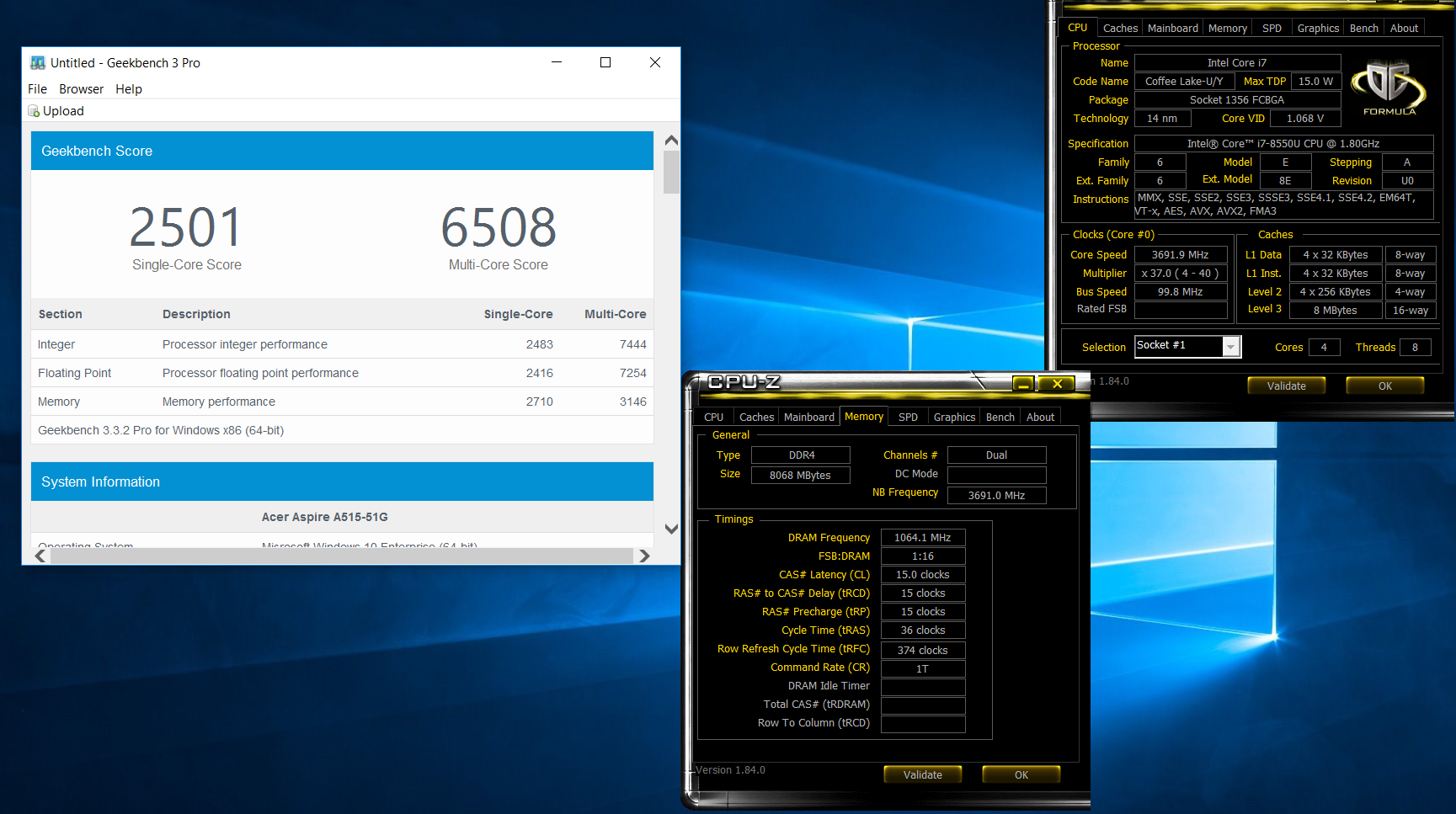Open Bench tab in Memory CPU-Z window
Viewport: 1456px width, 814px height.
1000,418
